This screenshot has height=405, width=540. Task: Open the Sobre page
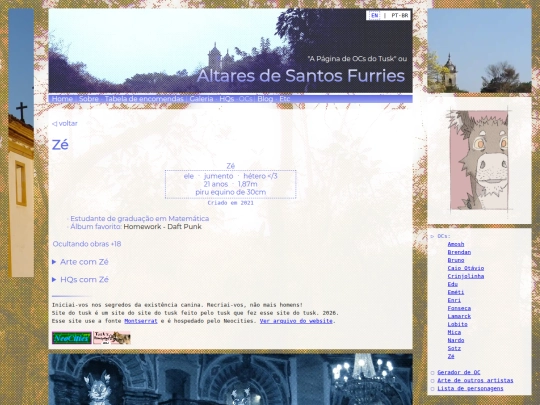[x=89, y=99]
